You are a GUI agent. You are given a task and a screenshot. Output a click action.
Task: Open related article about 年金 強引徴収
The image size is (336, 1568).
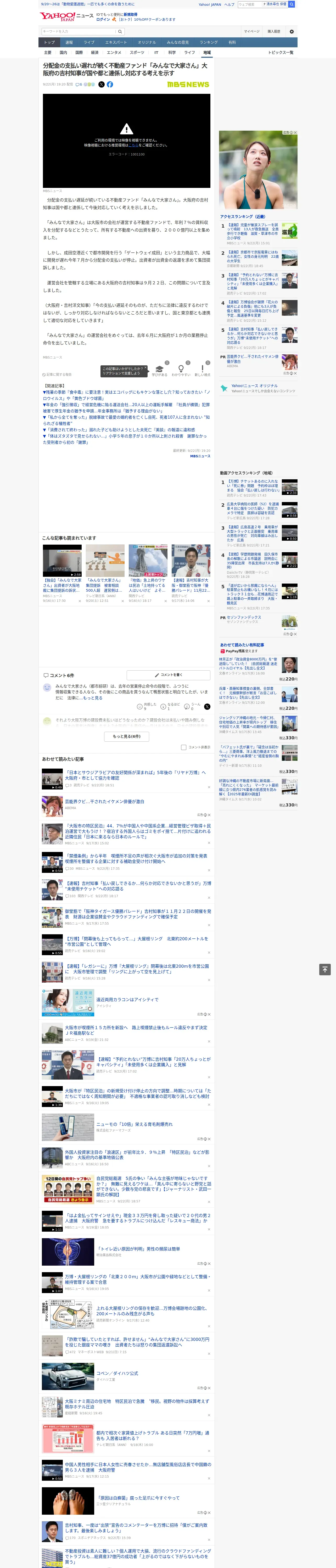pos(126,408)
